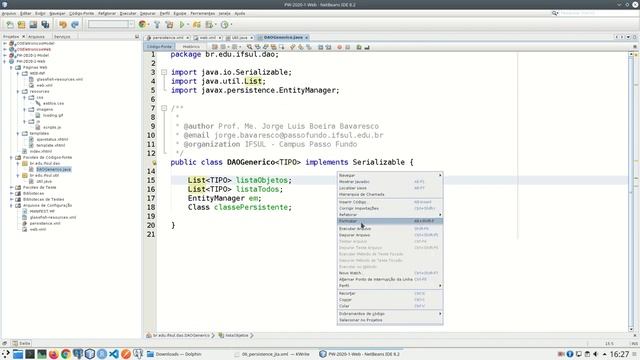Click the volume icon in system tray
Screen dimensions: 640x360
click(596, 354)
